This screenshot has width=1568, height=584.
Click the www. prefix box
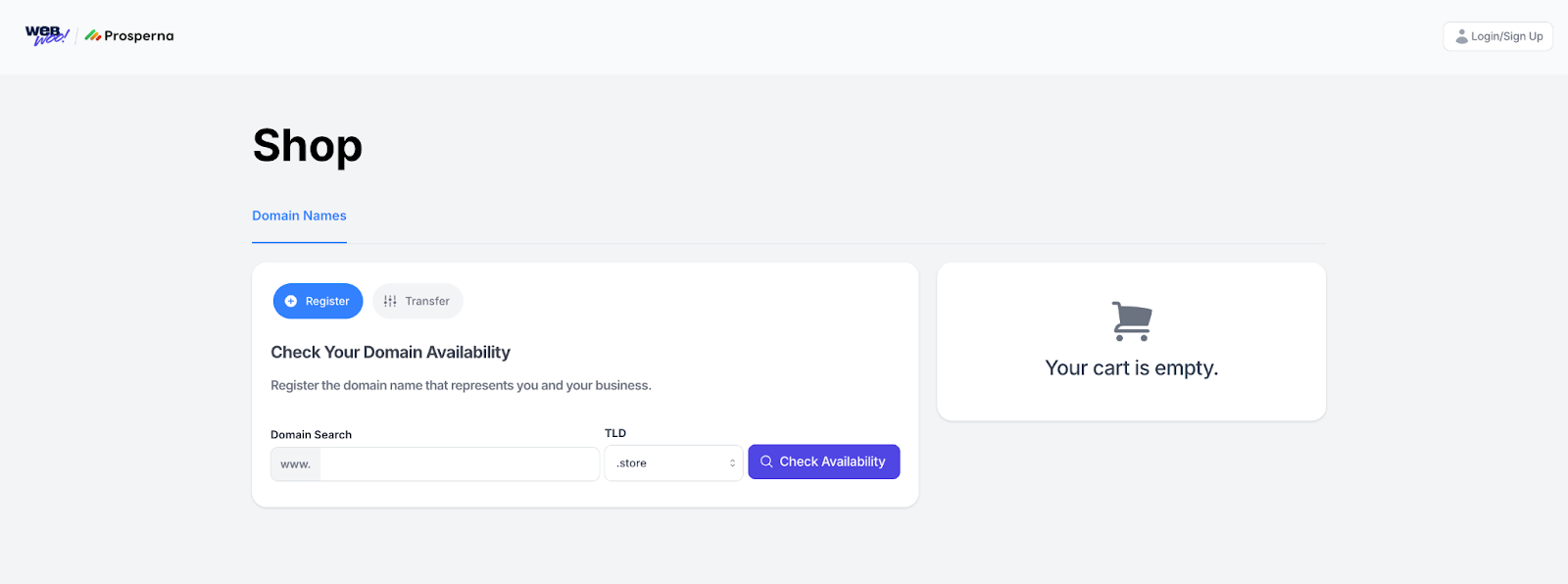click(x=295, y=464)
